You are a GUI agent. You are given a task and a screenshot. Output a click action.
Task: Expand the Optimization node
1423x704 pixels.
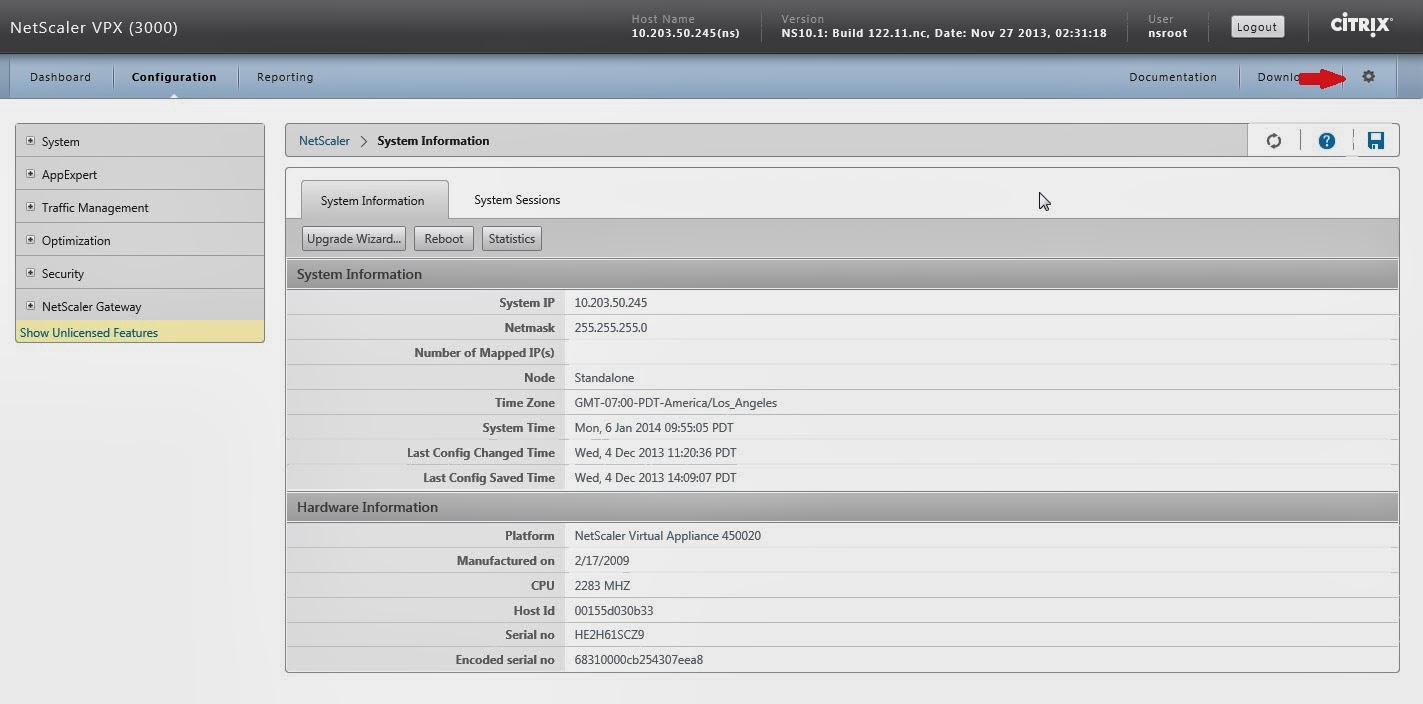coord(30,240)
